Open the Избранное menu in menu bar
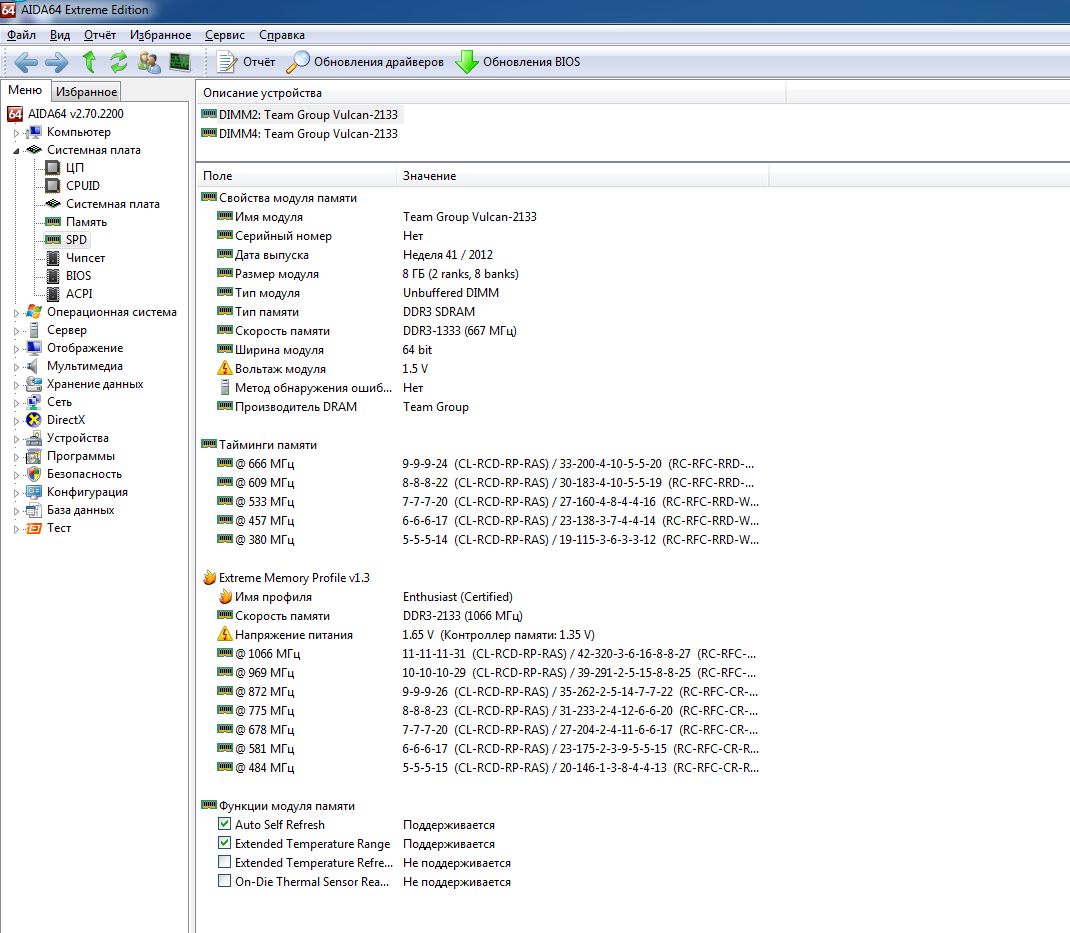 tap(160, 35)
